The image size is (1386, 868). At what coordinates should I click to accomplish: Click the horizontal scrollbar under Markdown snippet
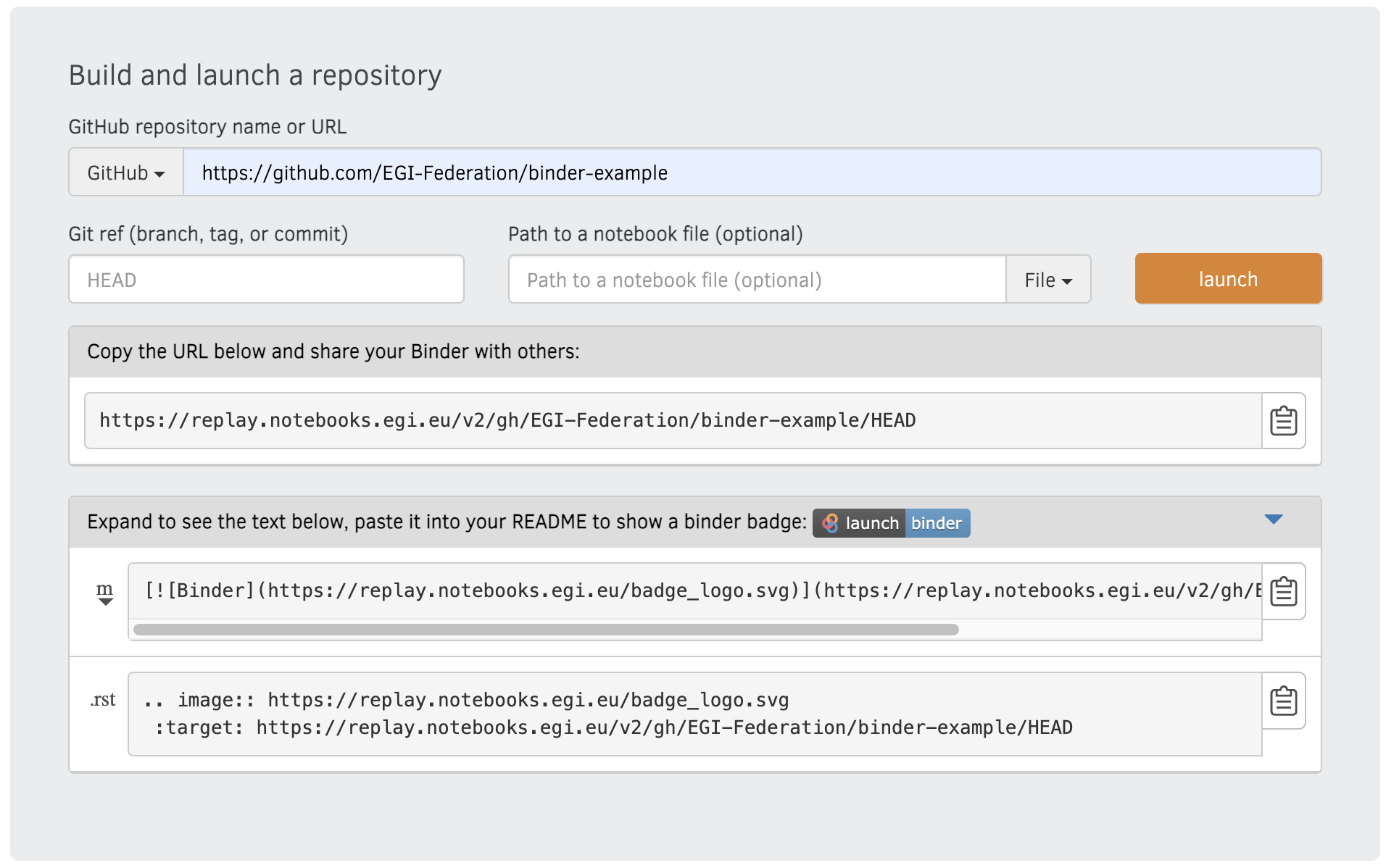(545, 630)
